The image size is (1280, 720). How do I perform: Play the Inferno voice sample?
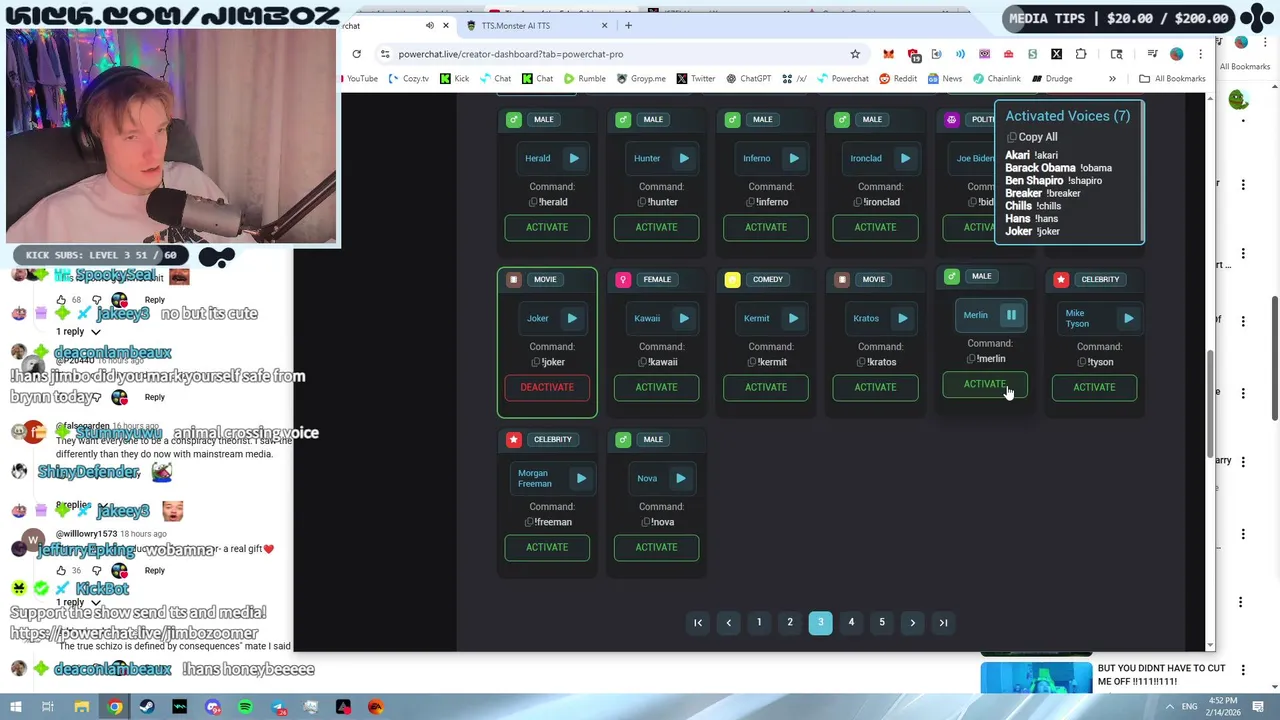[793, 158]
